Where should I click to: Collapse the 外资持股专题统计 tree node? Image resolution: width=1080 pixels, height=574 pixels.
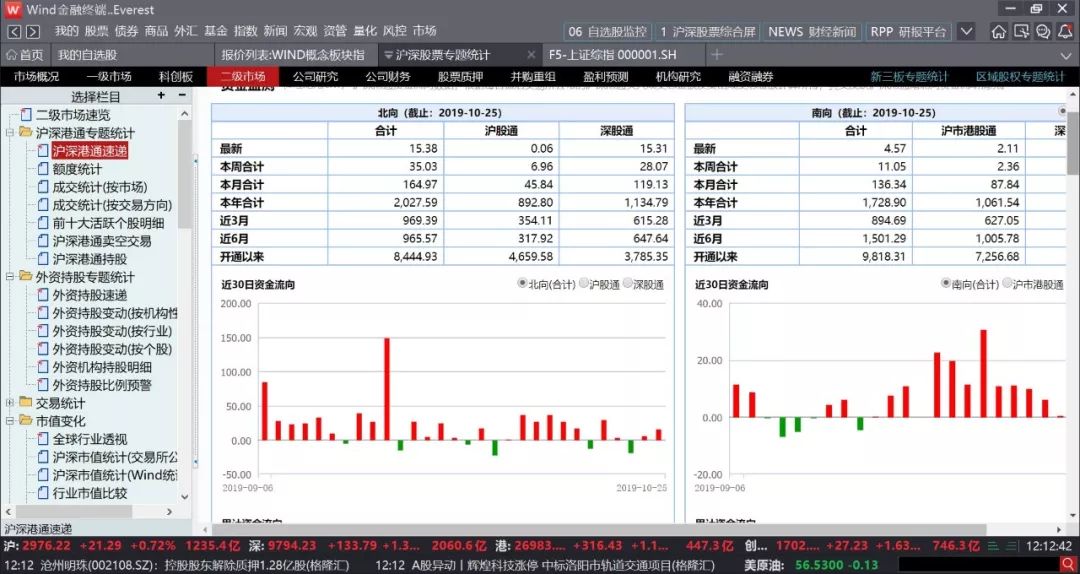click(10, 276)
